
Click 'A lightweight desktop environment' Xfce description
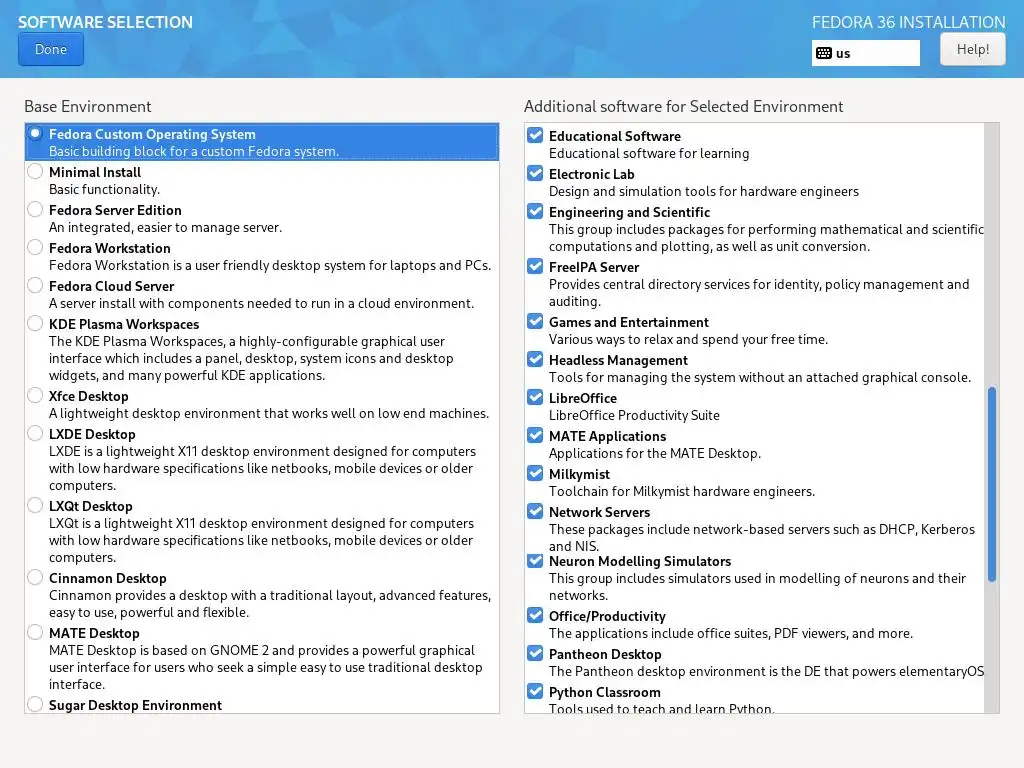click(x=269, y=413)
